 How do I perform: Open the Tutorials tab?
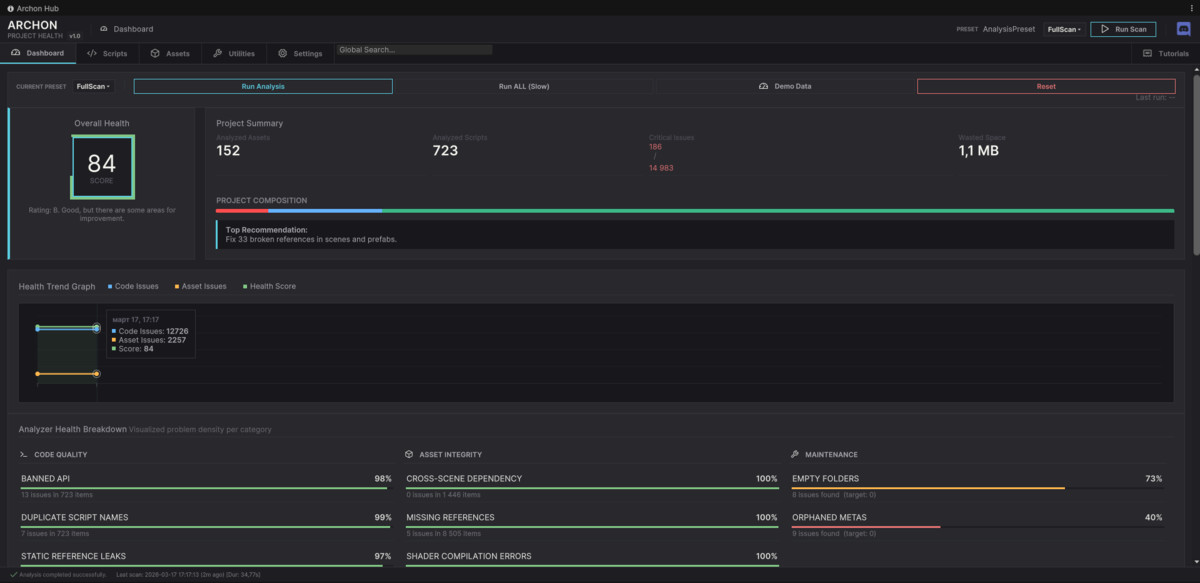coord(1166,53)
